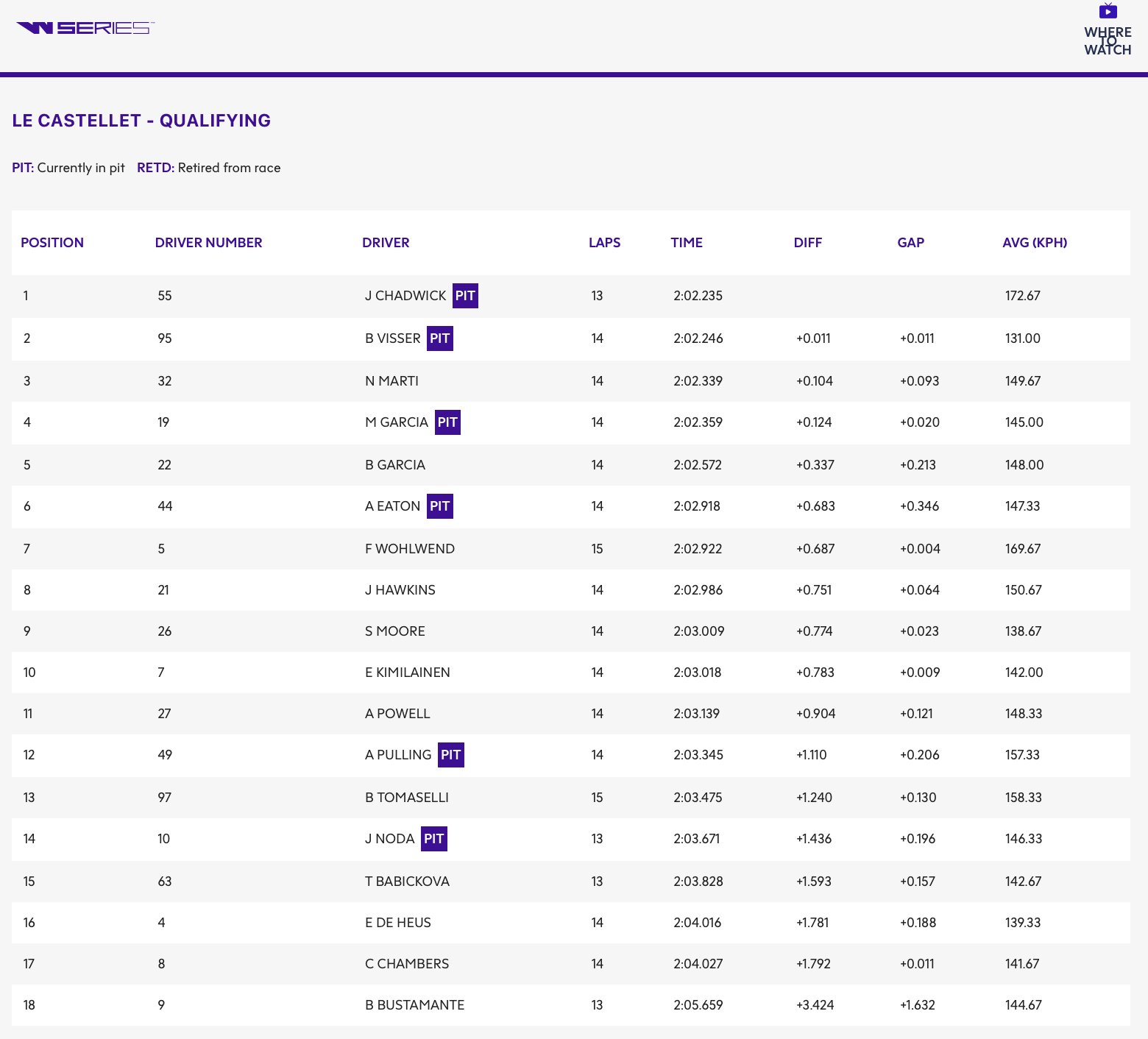Click PIT badge next to M Garcia

coord(447,422)
